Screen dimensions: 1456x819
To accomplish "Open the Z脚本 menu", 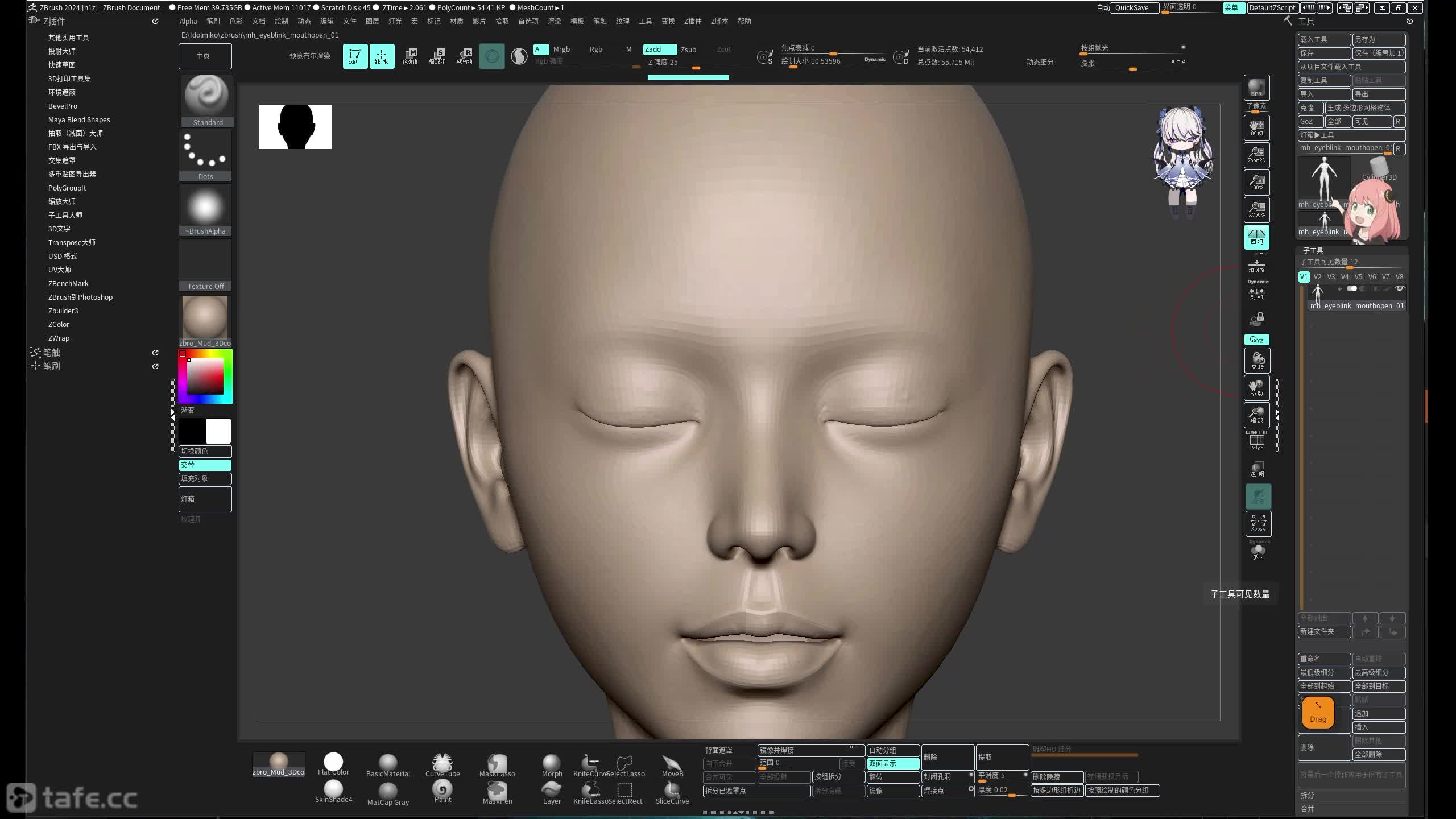I will click(x=719, y=22).
